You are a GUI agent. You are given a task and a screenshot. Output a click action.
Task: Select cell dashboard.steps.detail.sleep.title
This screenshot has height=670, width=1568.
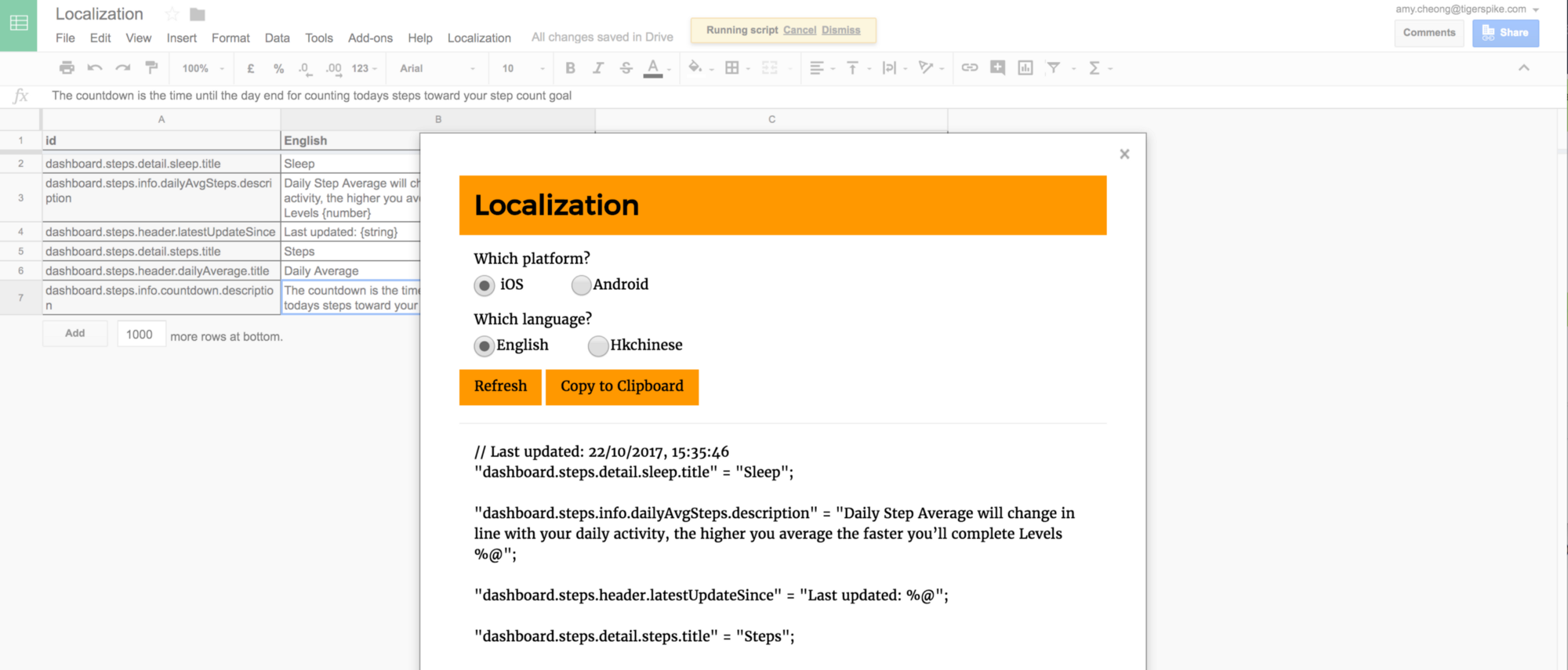coord(161,163)
